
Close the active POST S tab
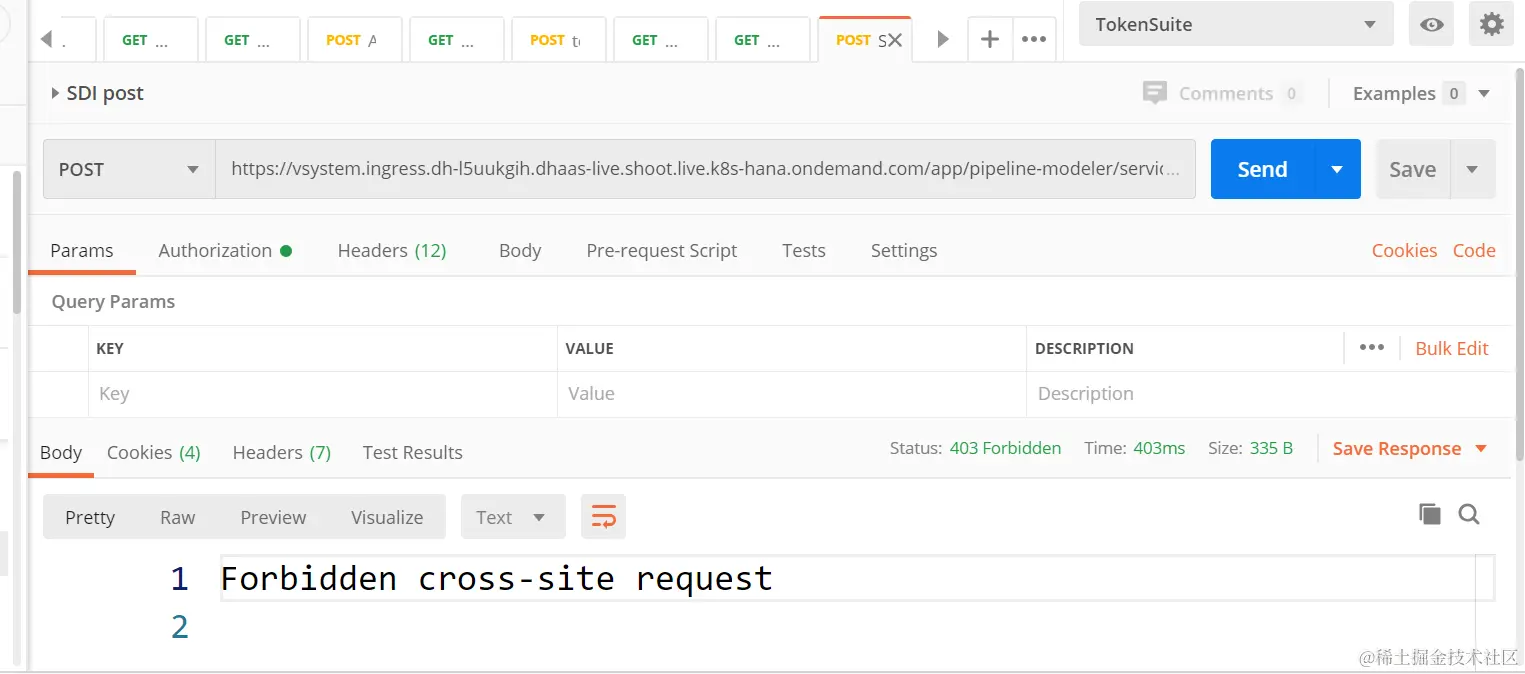tap(895, 40)
